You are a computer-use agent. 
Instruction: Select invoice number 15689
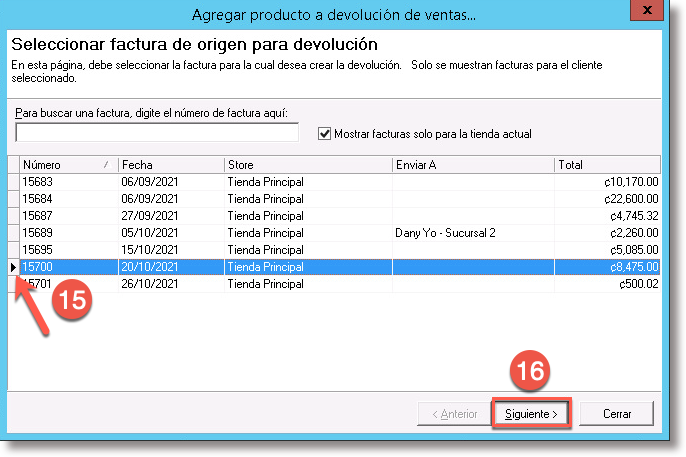click(37, 233)
